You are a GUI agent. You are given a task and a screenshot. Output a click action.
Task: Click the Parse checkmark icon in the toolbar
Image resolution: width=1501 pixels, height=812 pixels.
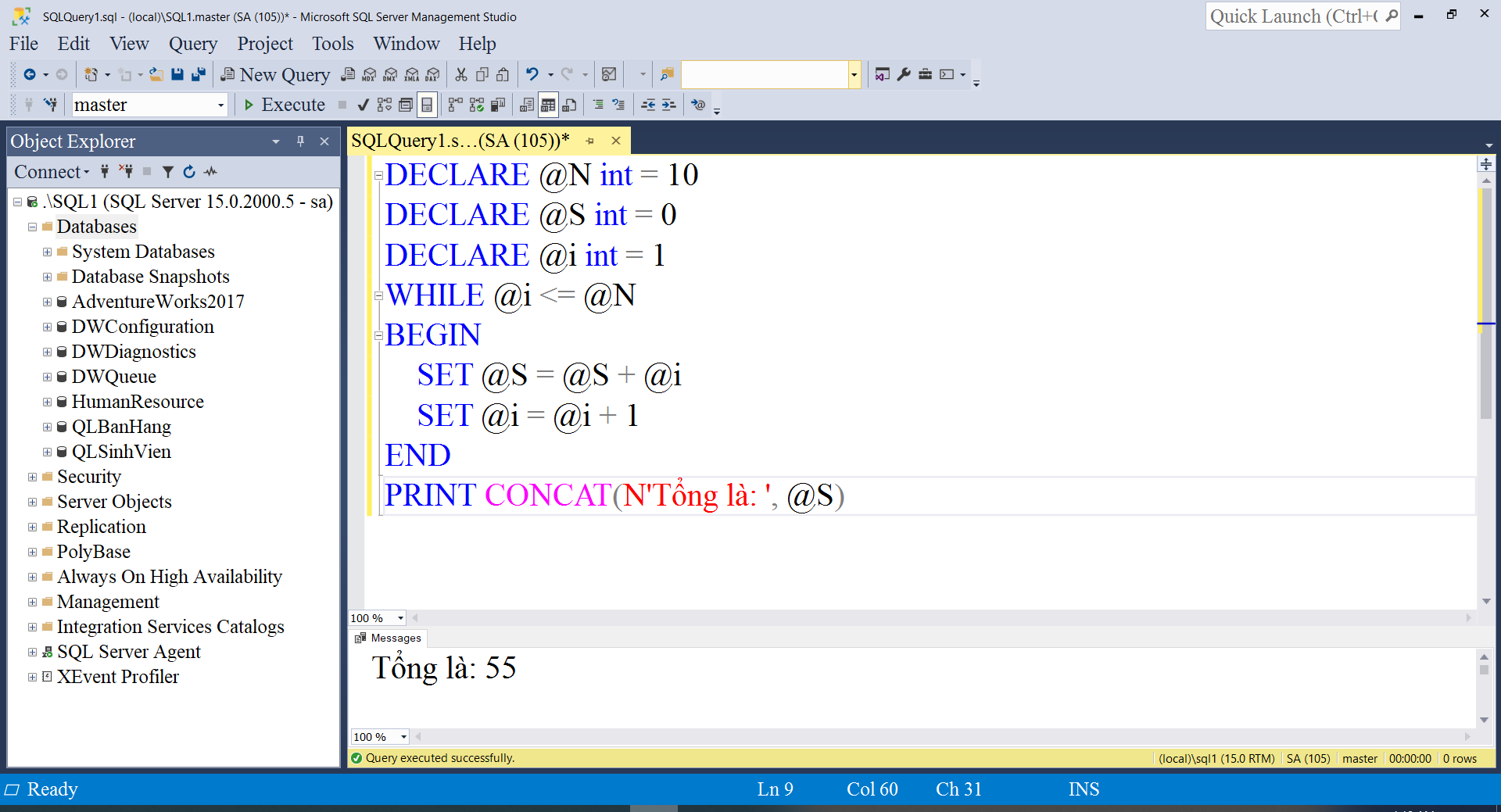tap(363, 105)
